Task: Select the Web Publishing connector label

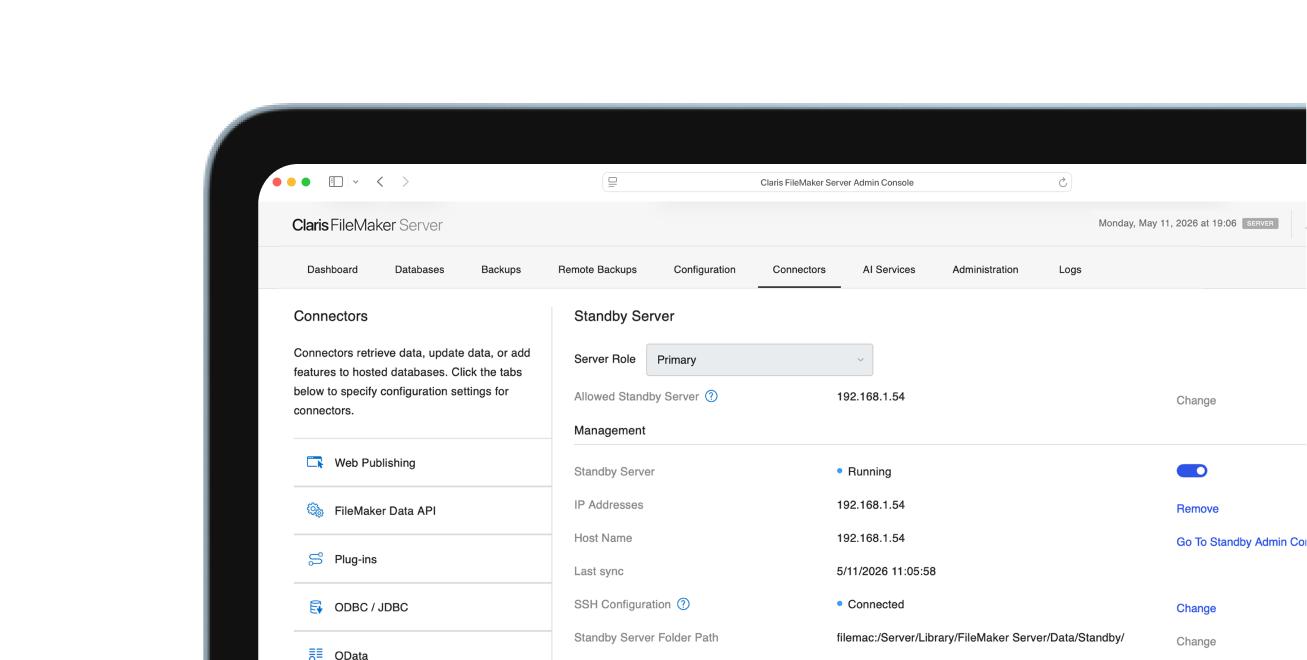Action: (375, 463)
